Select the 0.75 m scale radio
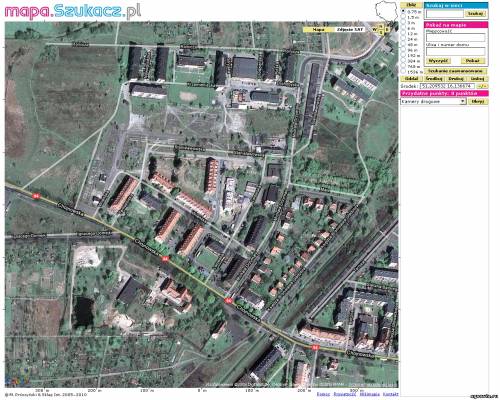 tap(403, 11)
